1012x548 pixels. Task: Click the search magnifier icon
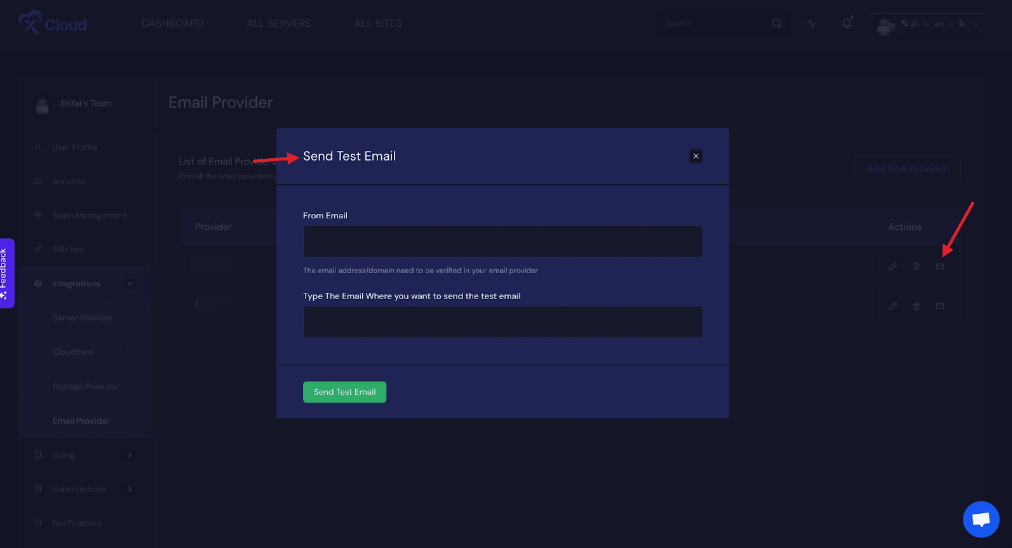776,23
